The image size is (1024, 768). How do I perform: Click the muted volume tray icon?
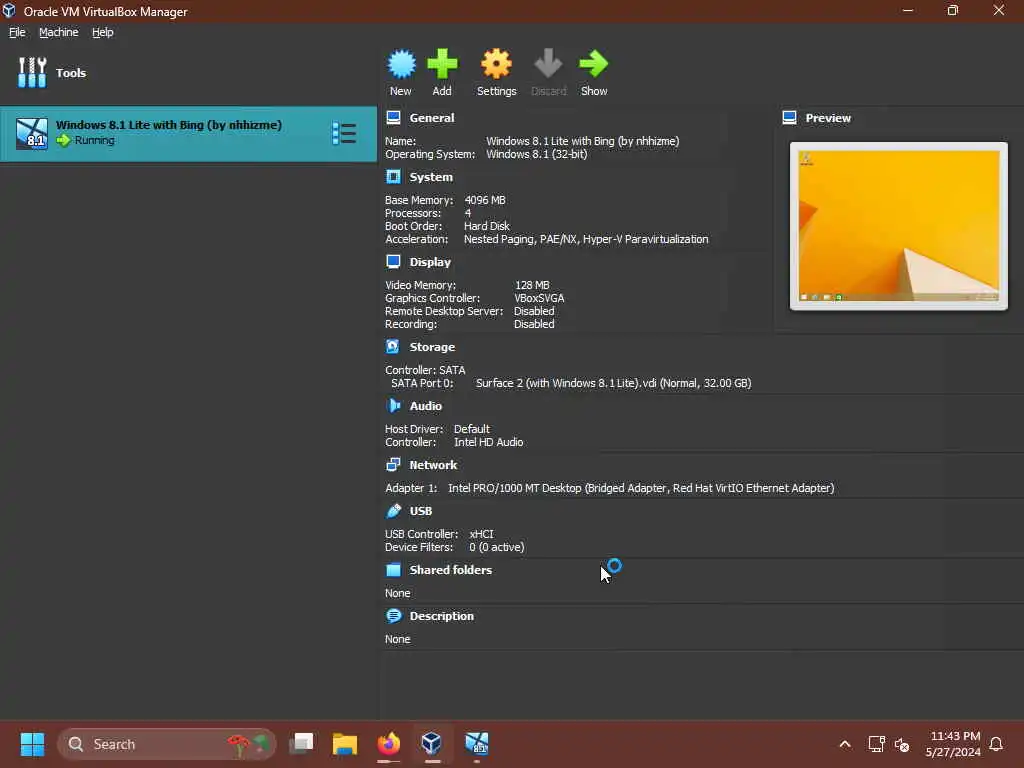pos(902,744)
